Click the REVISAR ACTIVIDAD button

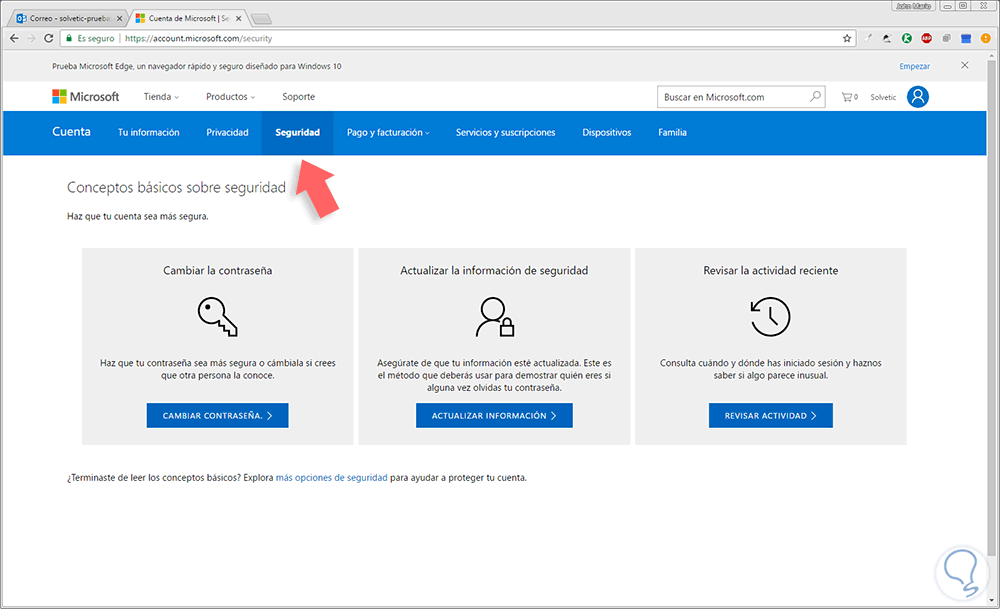tap(770, 415)
